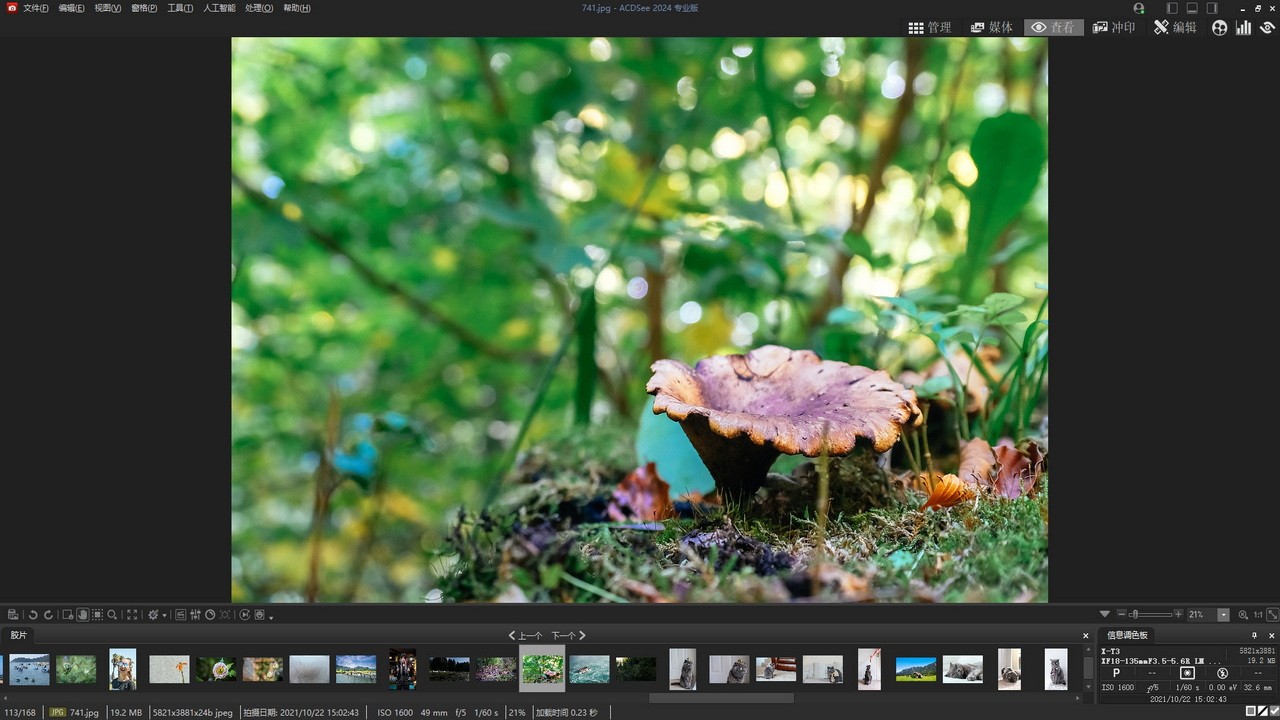Open the histogram statistics icon
Image resolution: width=1280 pixels, height=720 pixels.
click(1243, 28)
